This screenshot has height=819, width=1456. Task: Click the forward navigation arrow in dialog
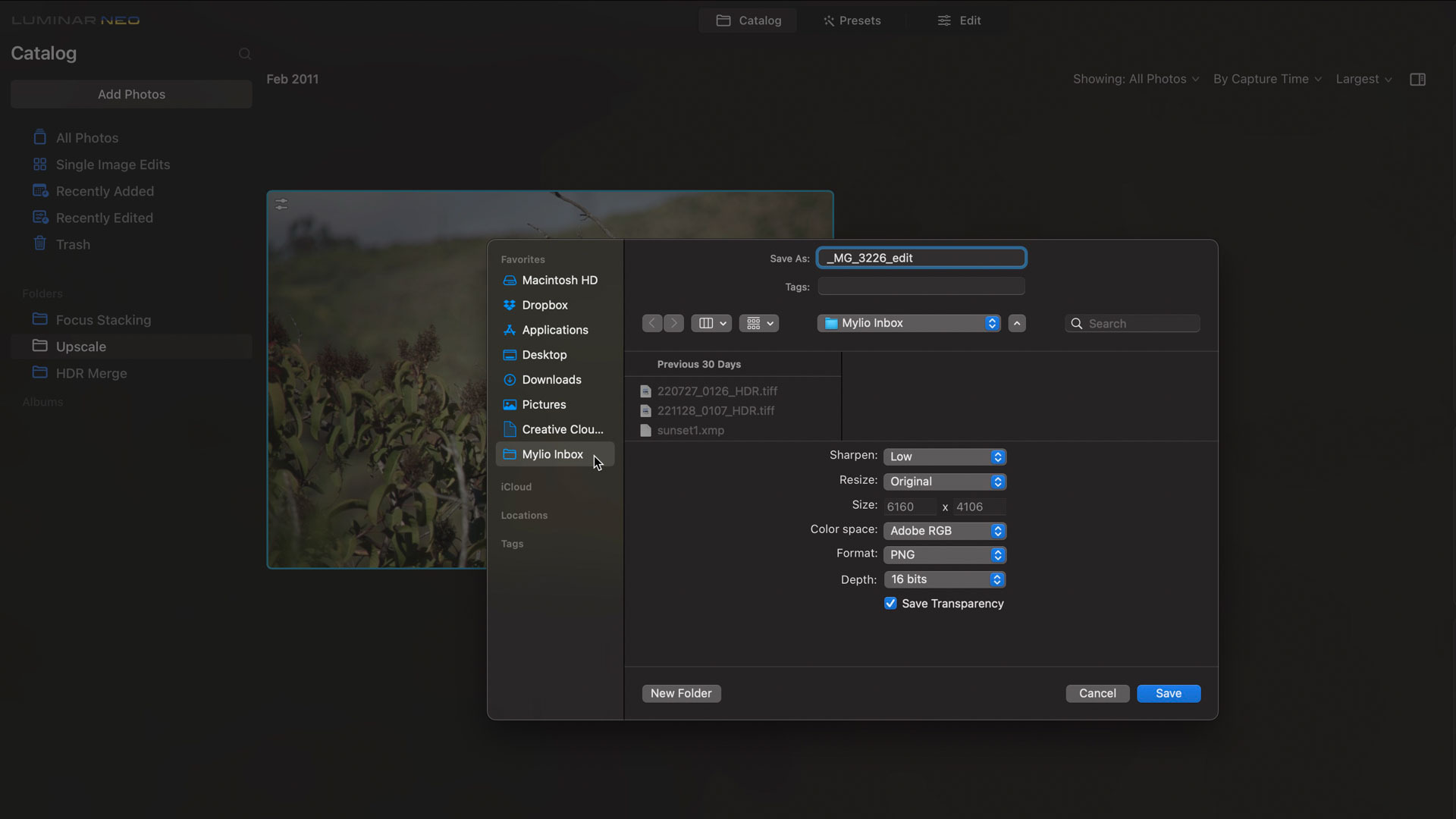[673, 323]
